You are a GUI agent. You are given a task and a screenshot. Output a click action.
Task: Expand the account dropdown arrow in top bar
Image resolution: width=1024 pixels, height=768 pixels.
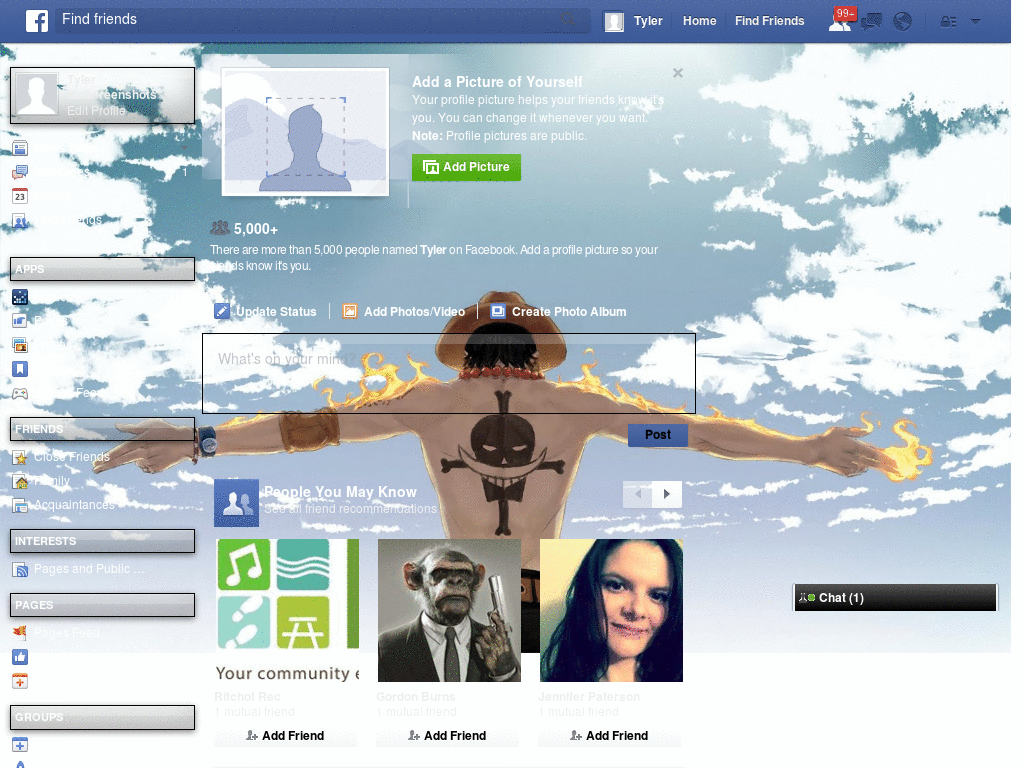click(x=976, y=21)
